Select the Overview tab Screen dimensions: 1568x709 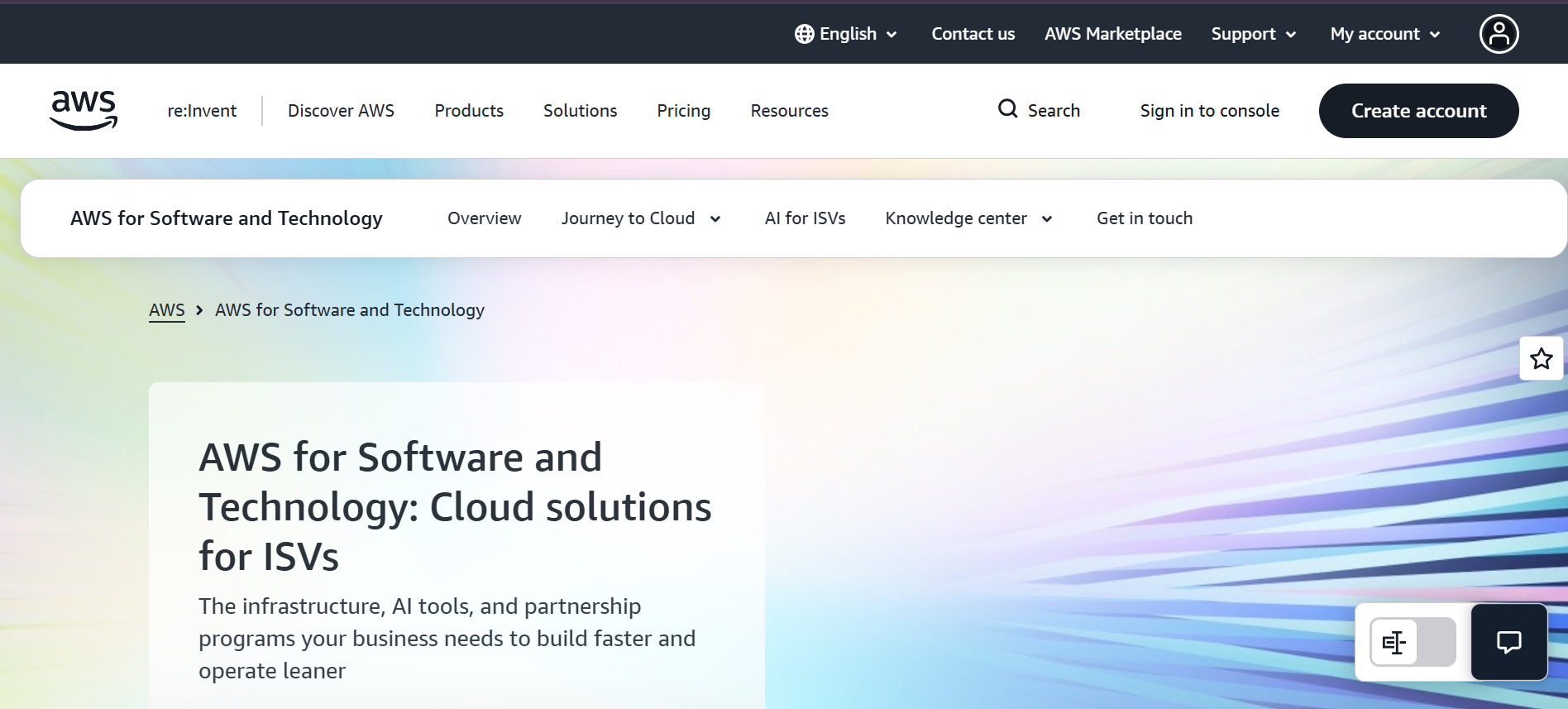(x=484, y=218)
